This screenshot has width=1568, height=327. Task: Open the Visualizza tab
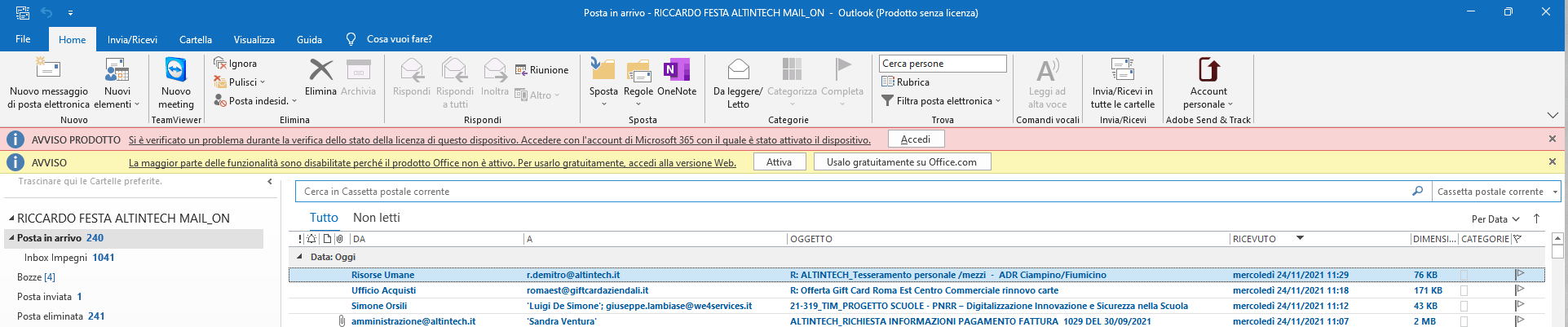[x=254, y=39]
